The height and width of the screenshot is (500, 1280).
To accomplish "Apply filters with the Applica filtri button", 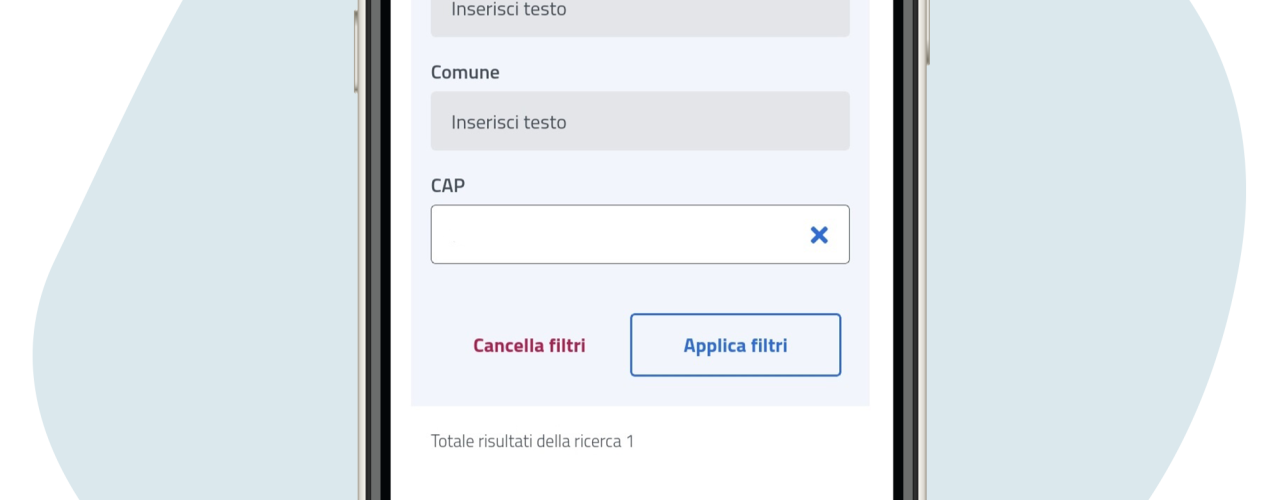I will click(x=735, y=345).
